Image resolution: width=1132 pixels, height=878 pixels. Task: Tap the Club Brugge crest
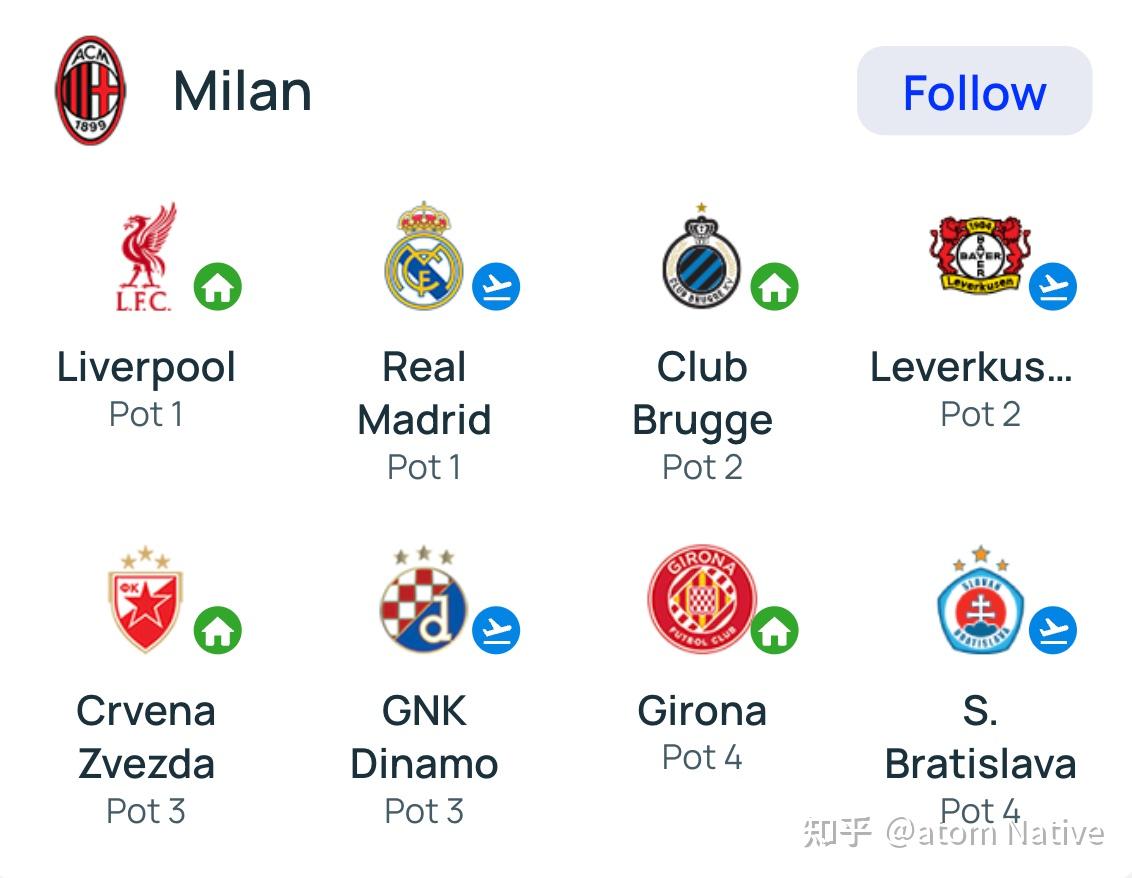coord(702,256)
